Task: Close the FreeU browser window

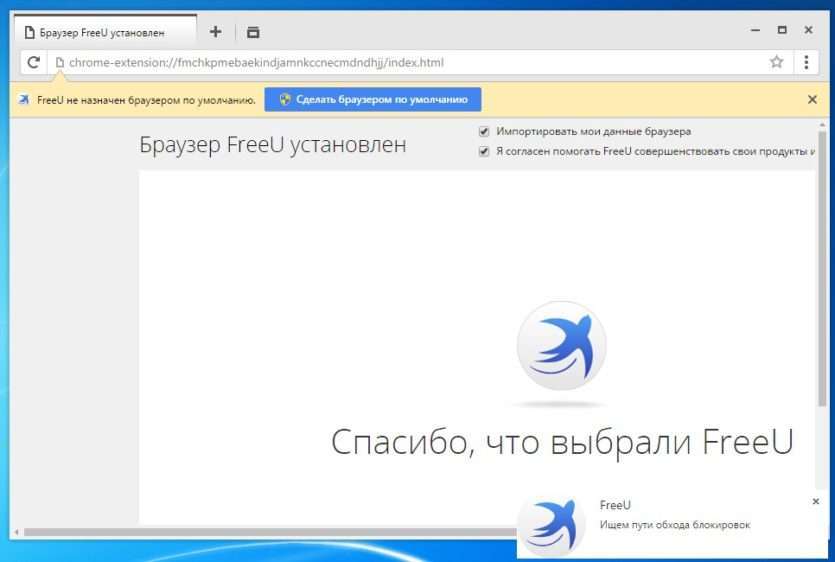Action: 808,30
